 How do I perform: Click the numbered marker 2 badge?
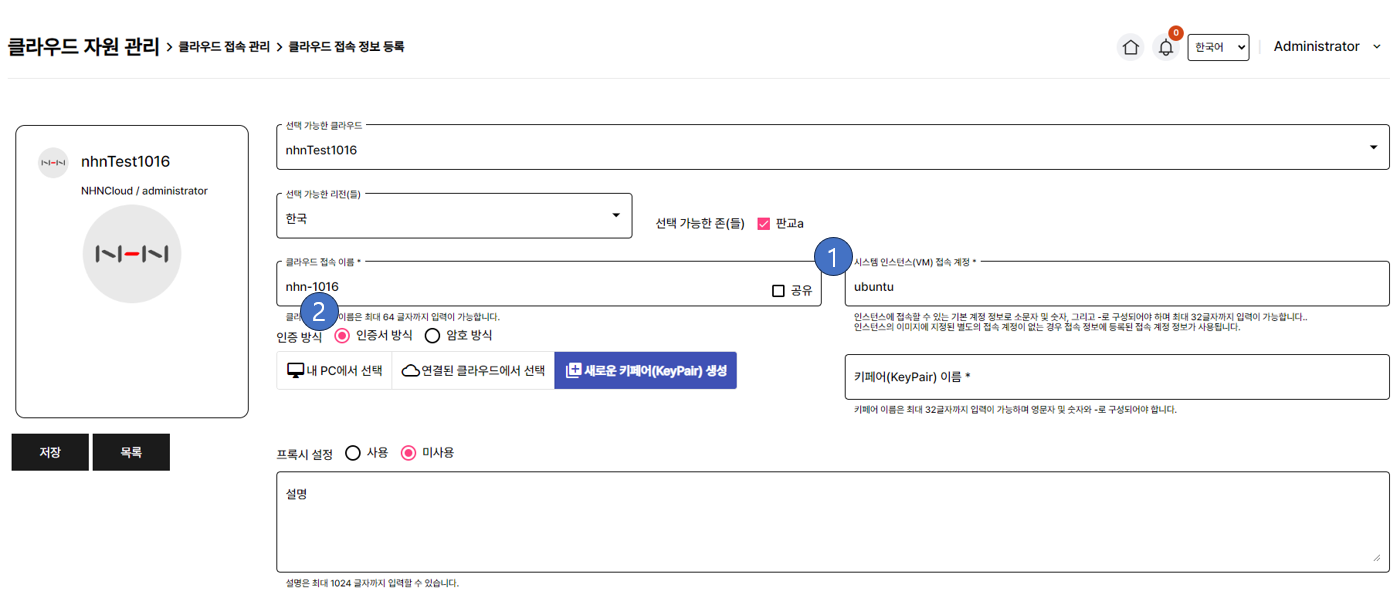pyautogui.click(x=318, y=312)
